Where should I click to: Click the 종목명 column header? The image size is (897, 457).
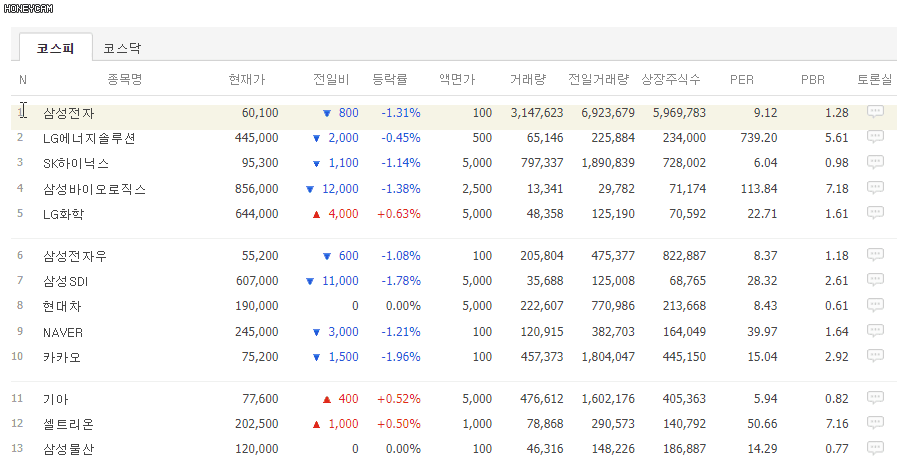coord(125,80)
